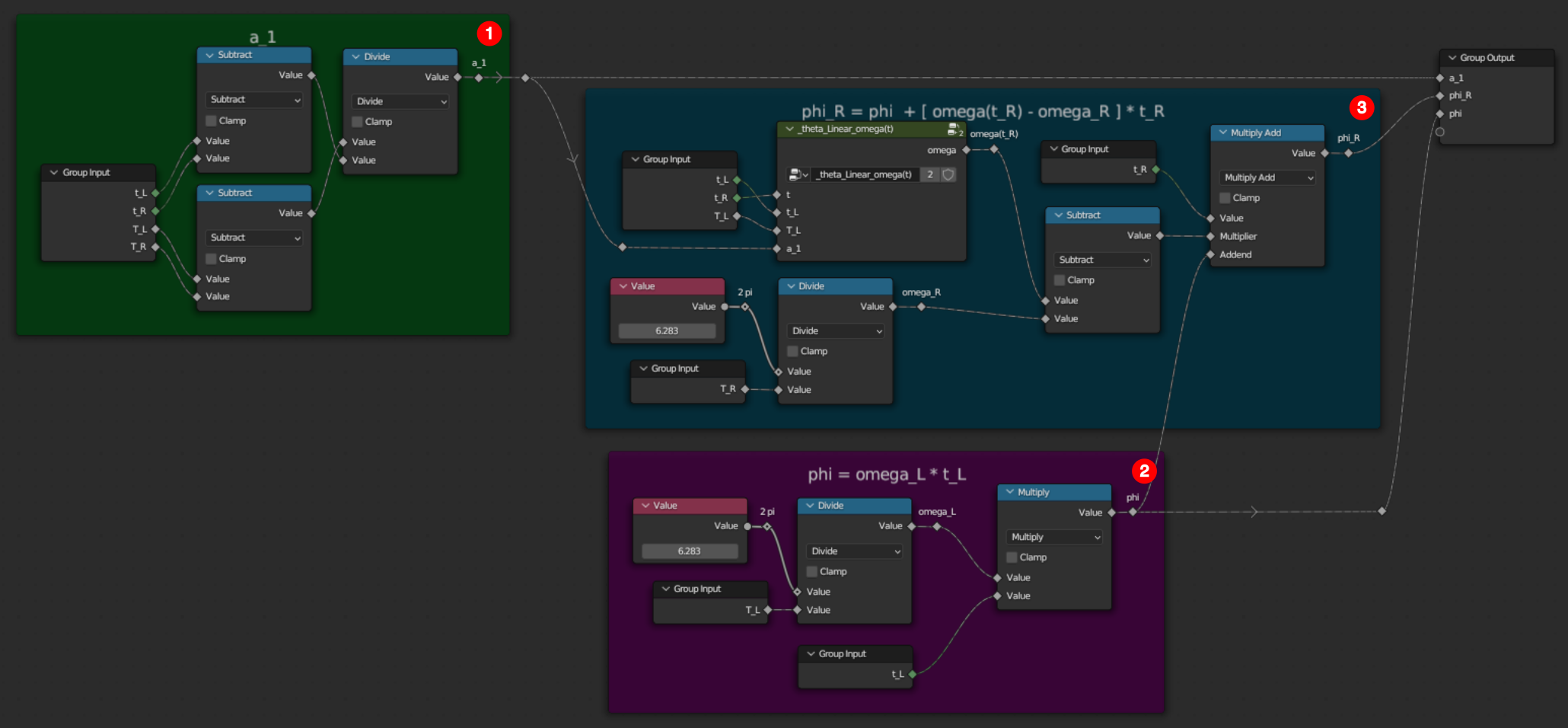The width and height of the screenshot is (1568, 728).
Task: Click the Multiplier input socket on Multiply Add
Action: click(x=1210, y=236)
